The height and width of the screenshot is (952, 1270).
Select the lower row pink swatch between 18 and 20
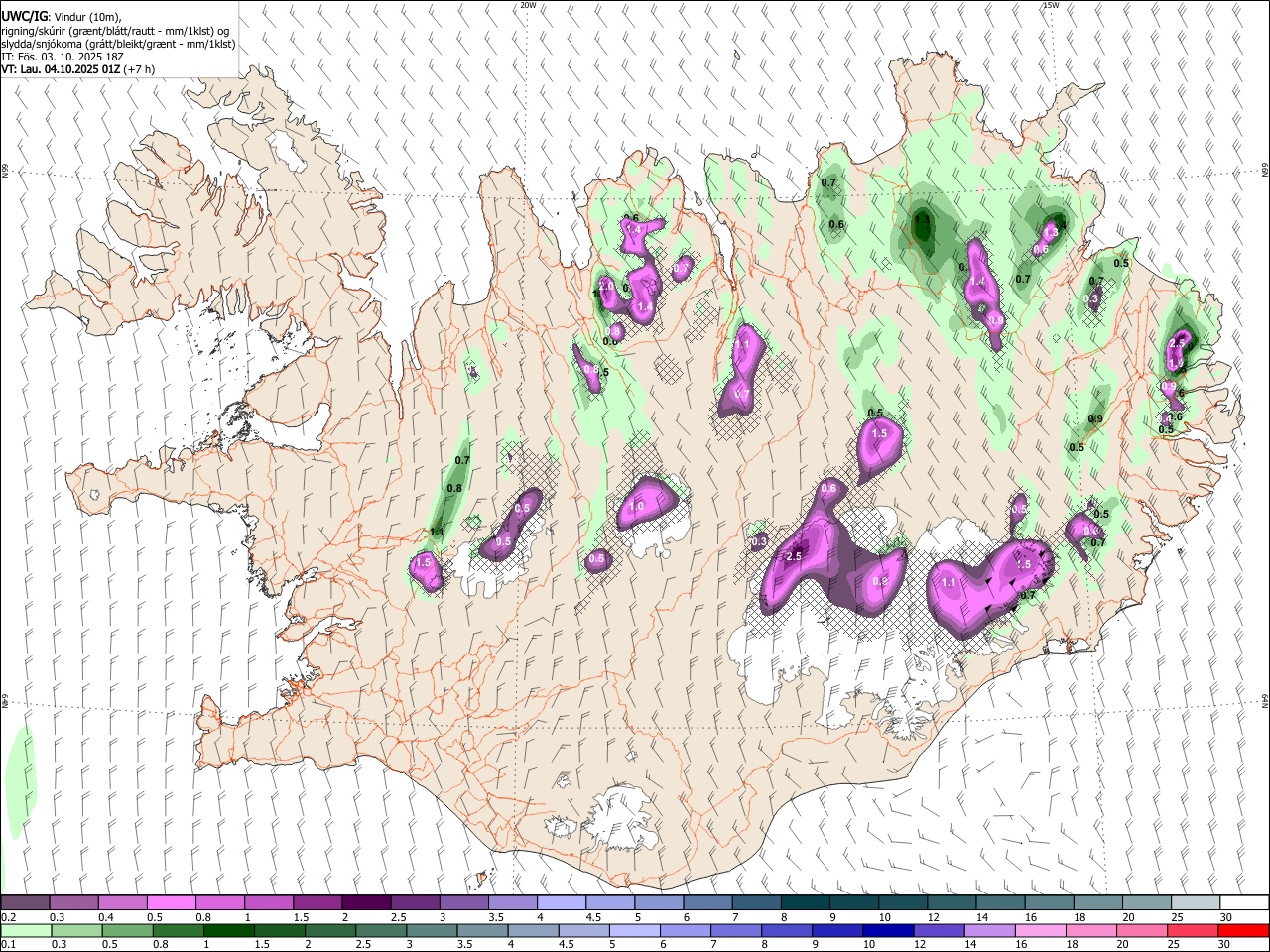1091,930
